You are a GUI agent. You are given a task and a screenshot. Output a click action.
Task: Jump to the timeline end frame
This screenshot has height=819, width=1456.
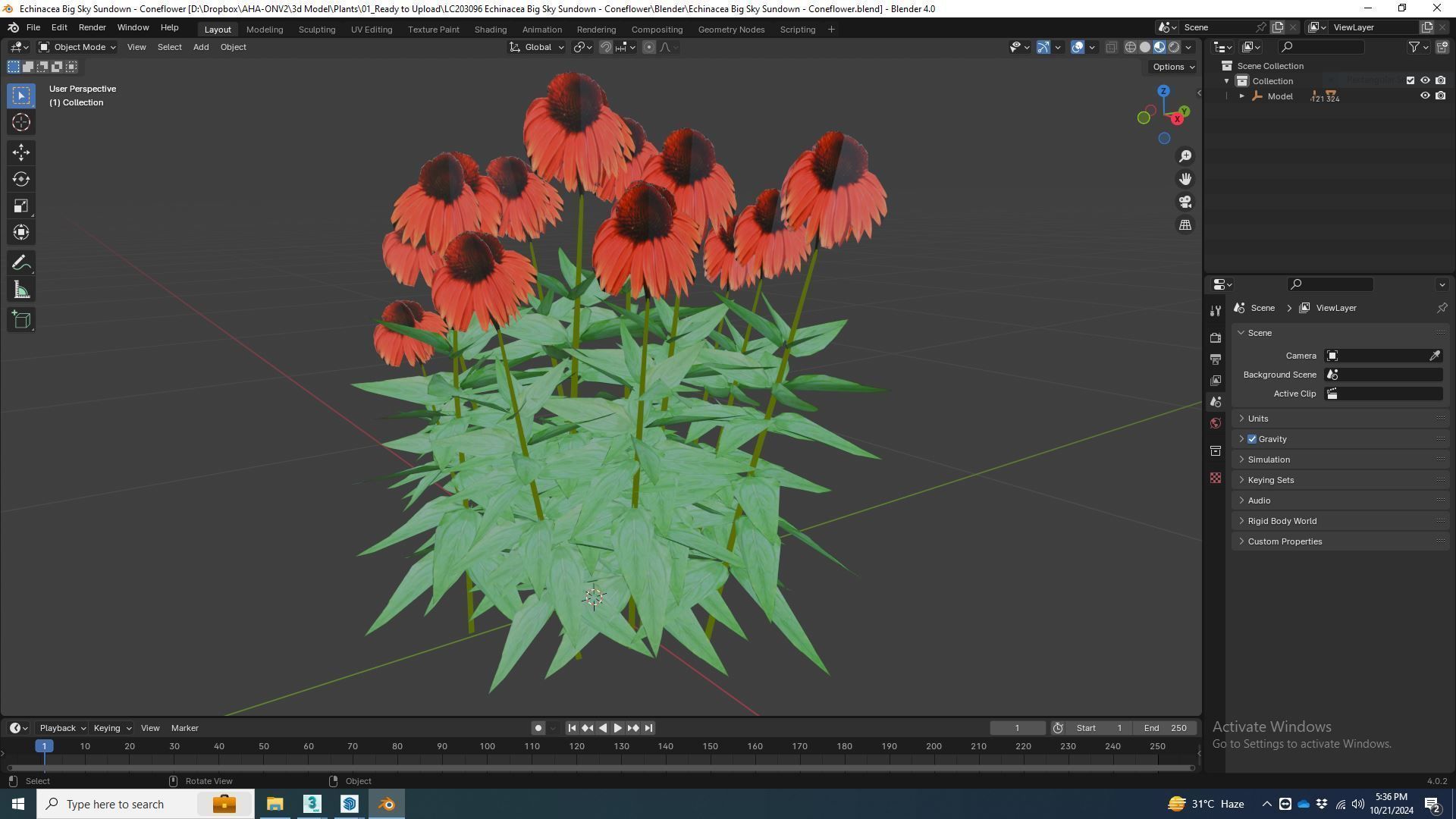(x=648, y=728)
